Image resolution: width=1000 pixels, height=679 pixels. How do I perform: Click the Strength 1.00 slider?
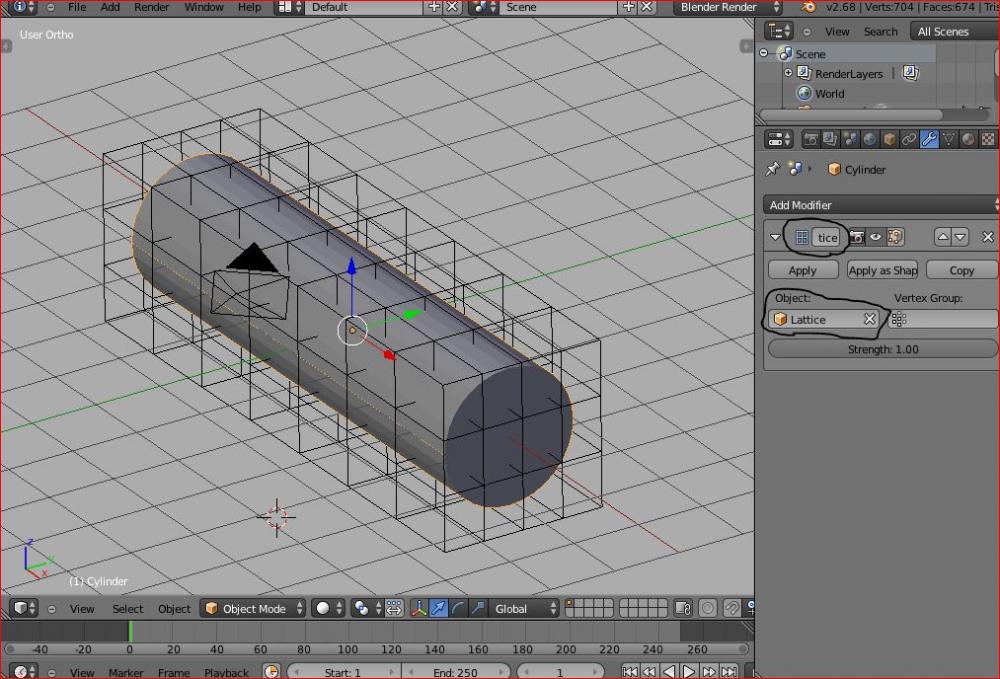click(882, 349)
